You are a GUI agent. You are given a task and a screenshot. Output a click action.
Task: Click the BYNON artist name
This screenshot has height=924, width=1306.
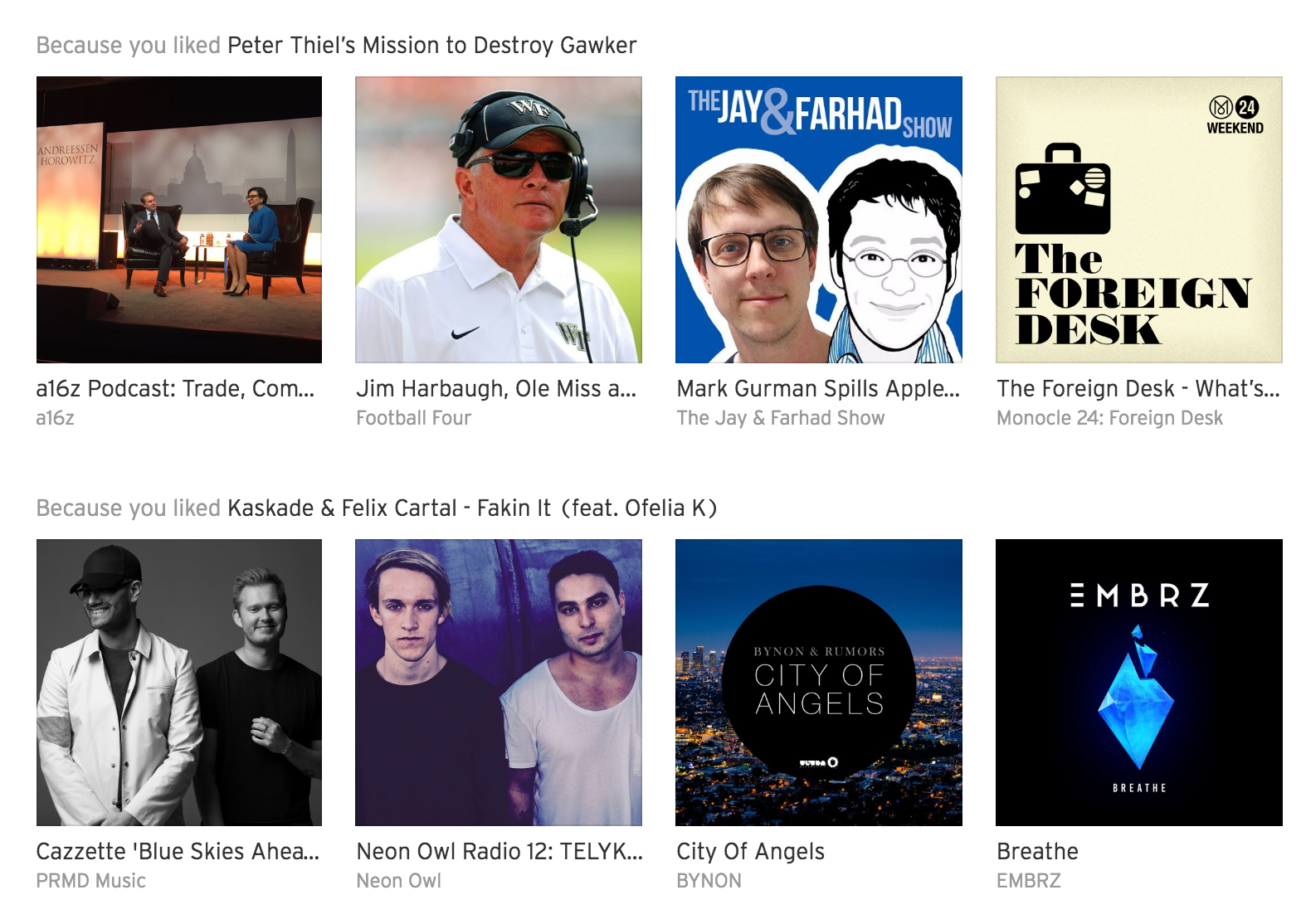coord(709,881)
